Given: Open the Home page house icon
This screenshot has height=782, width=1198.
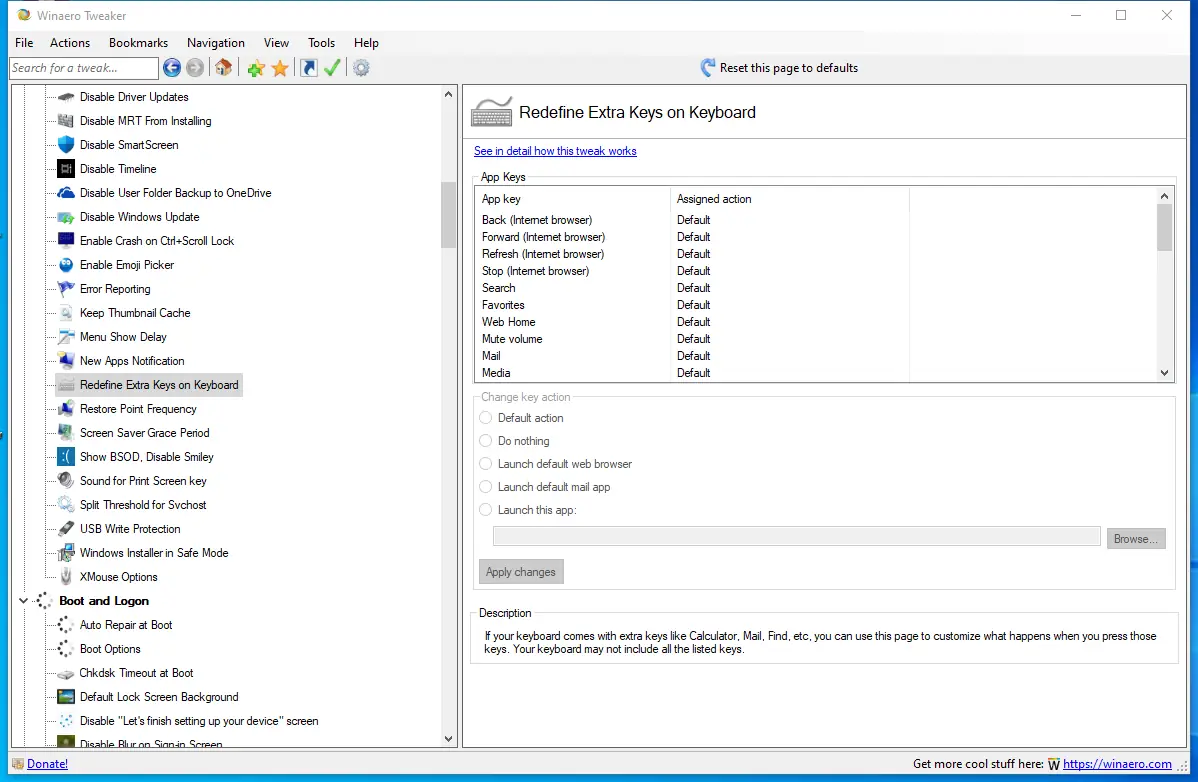Looking at the screenshot, I should [223, 68].
